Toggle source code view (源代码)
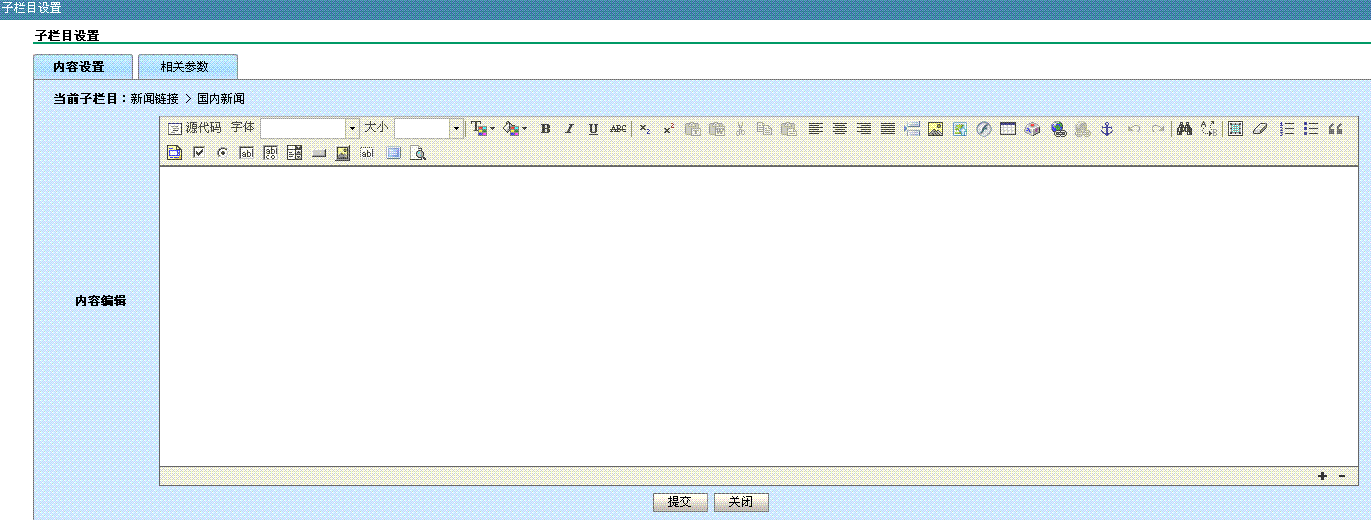The image size is (1371, 525). [194, 129]
